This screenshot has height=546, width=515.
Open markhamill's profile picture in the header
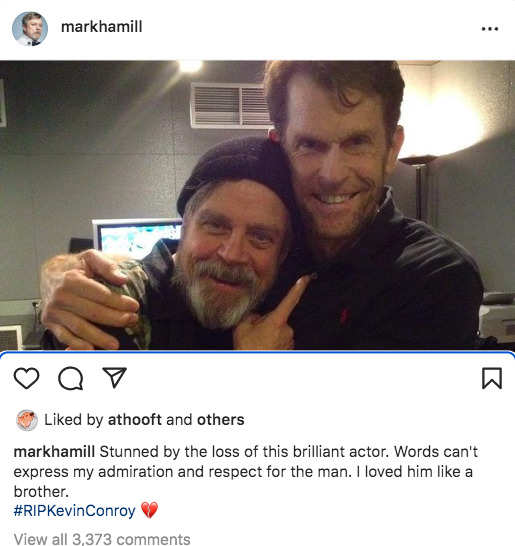click(30, 29)
